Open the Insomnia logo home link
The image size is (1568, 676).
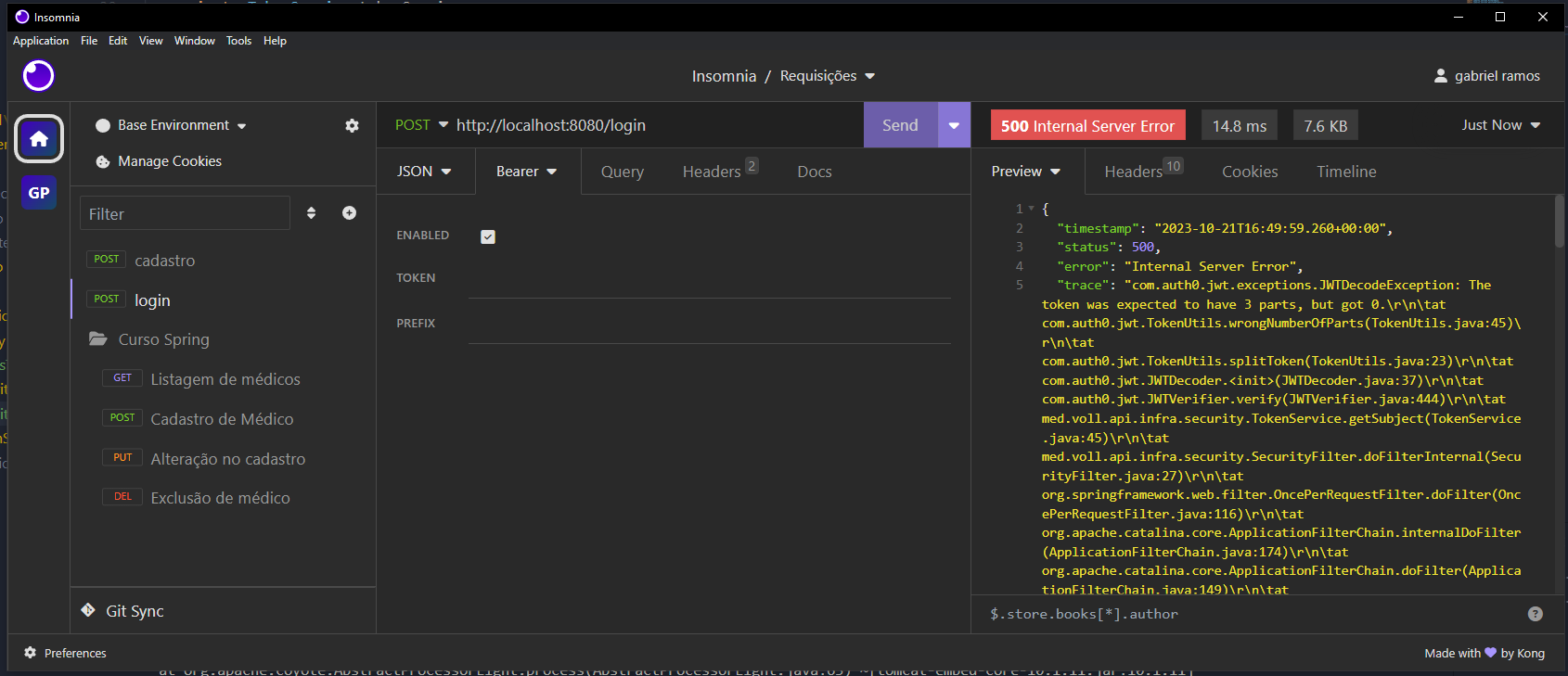tap(38, 75)
